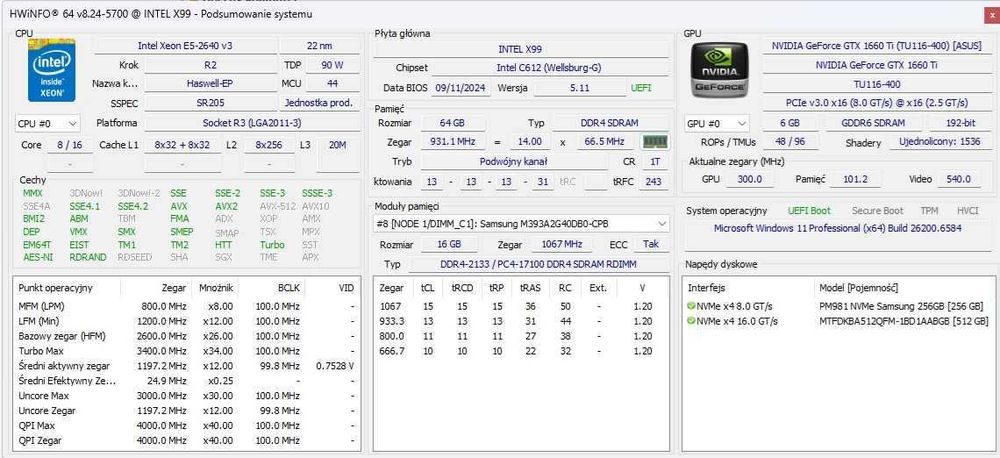Screen dimensions: 1000x458
Task: Click the 6 GB video memory field
Action: [x=789, y=123]
